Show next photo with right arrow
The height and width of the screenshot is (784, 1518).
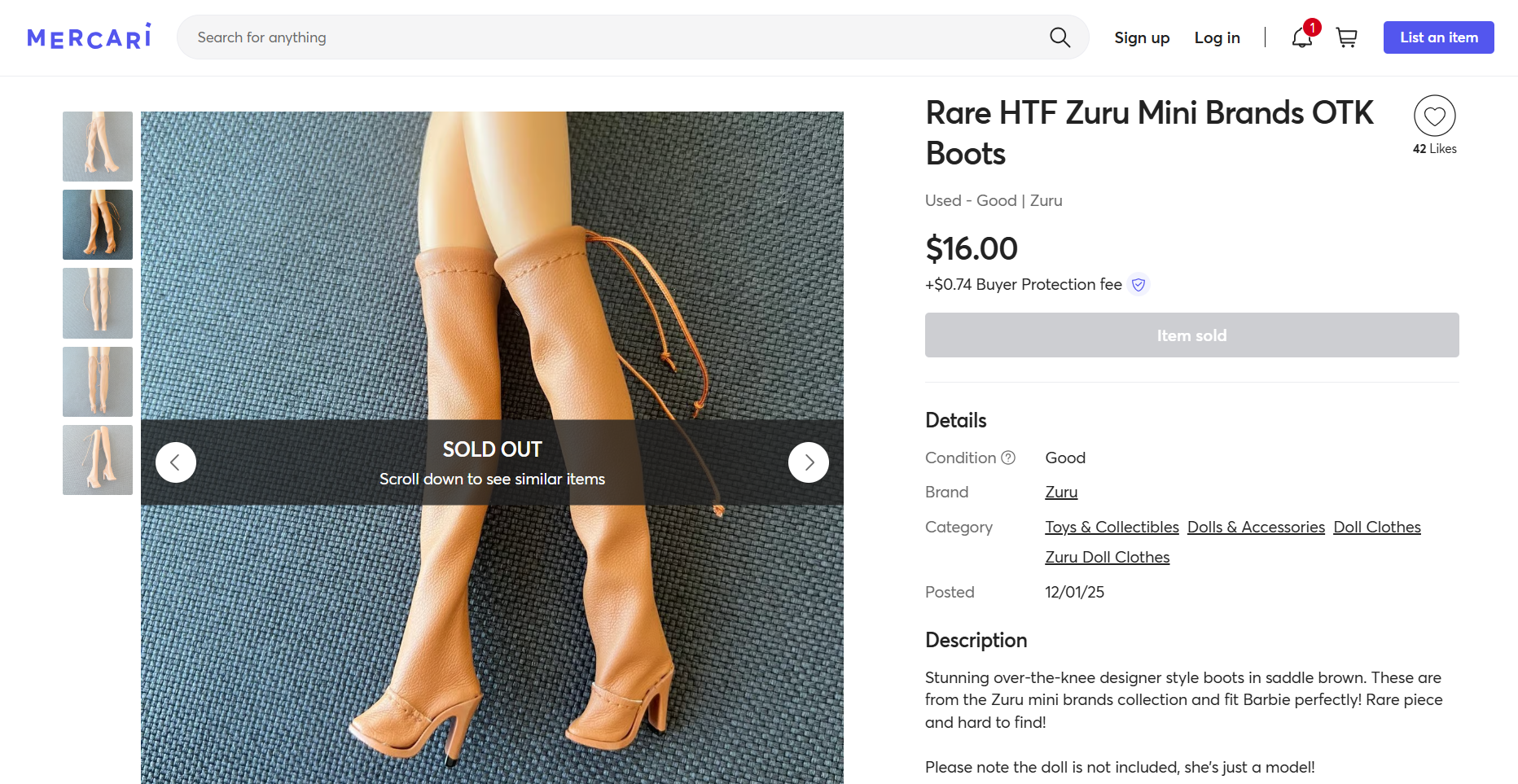pyautogui.click(x=809, y=462)
